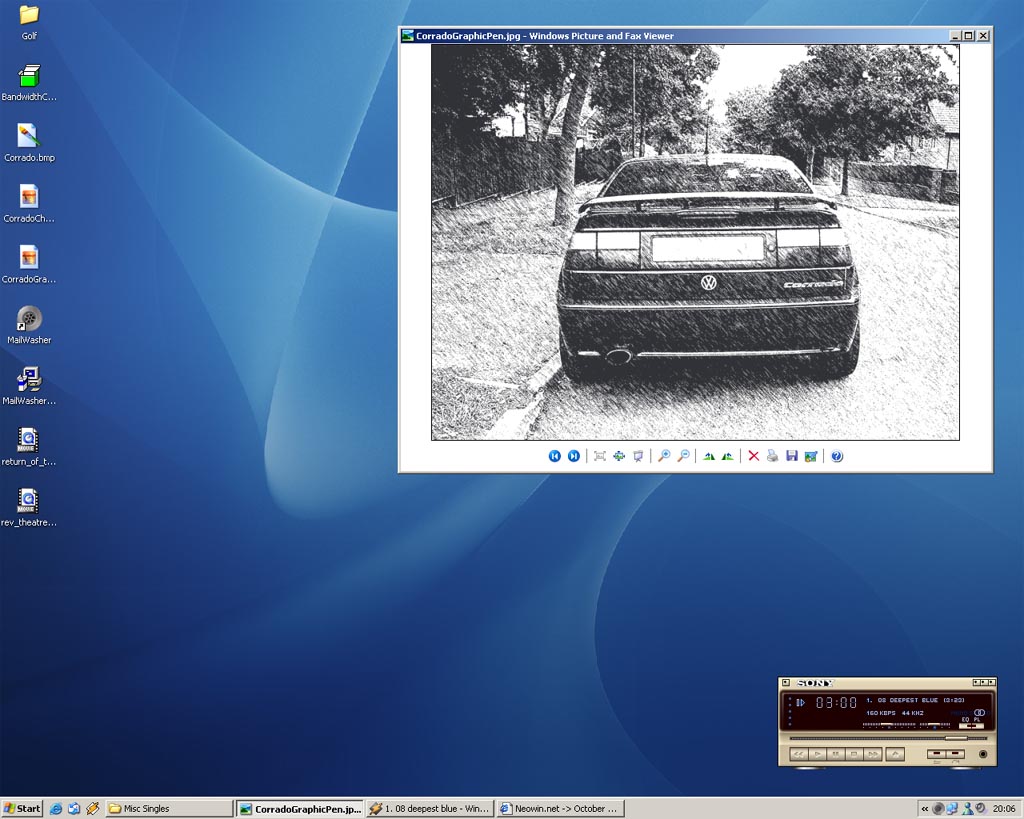The image size is (1024, 819).
Task: Zoom in on the picture
Action: [664, 456]
